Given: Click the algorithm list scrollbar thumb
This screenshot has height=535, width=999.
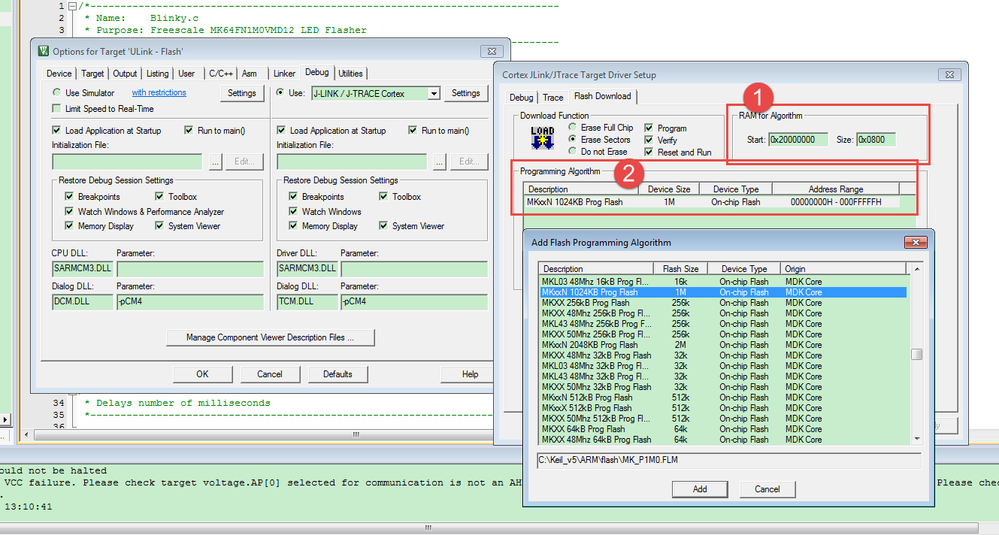Looking at the screenshot, I should (917, 354).
